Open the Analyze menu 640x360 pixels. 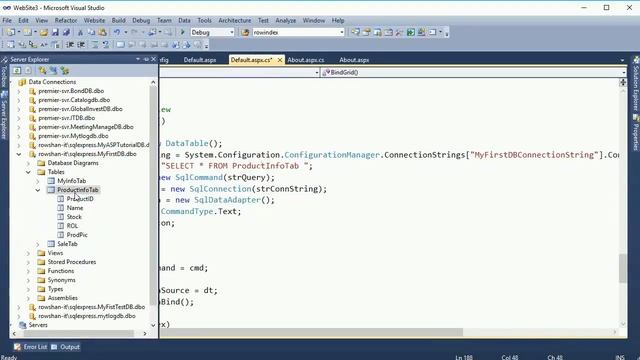285,20
